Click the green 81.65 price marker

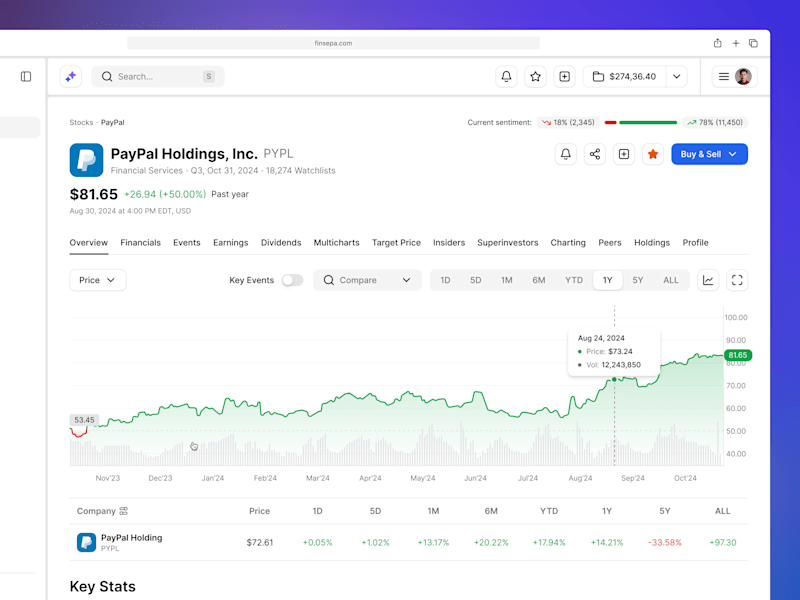pos(738,355)
